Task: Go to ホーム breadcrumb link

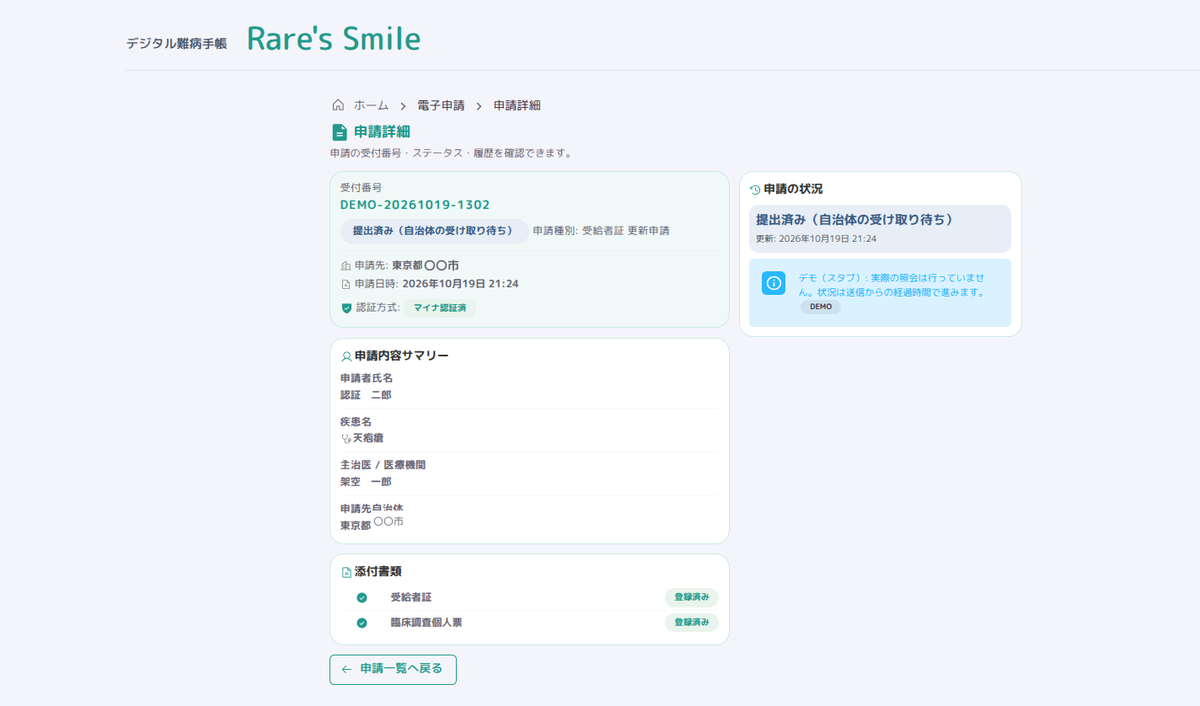Action: pyautogui.click(x=370, y=105)
